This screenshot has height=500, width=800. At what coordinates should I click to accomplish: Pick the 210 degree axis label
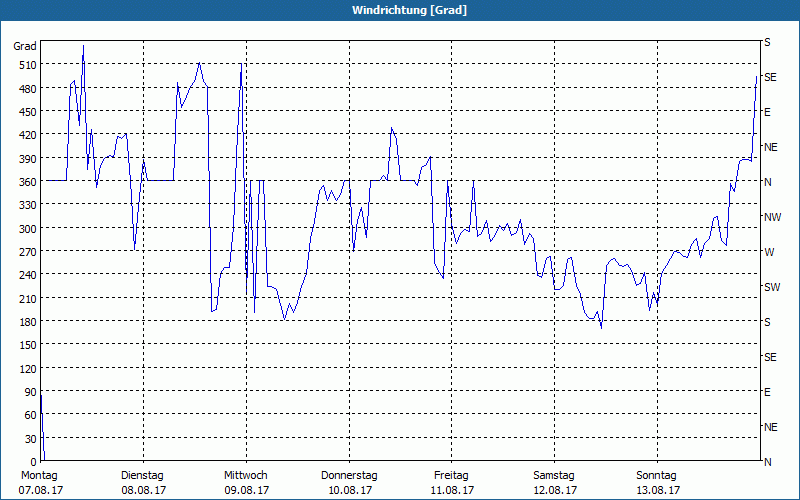pyautogui.click(x=28, y=298)
